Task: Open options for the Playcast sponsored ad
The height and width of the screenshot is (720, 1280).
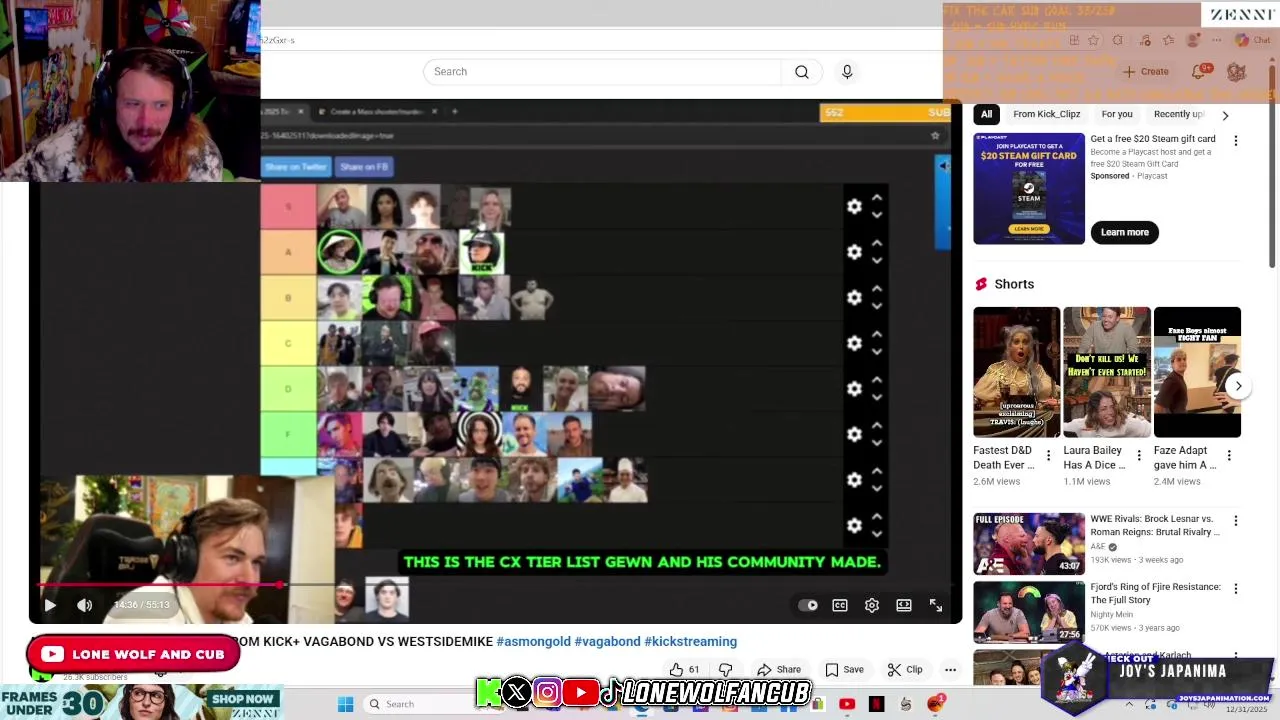Action: coord(1235,141)
